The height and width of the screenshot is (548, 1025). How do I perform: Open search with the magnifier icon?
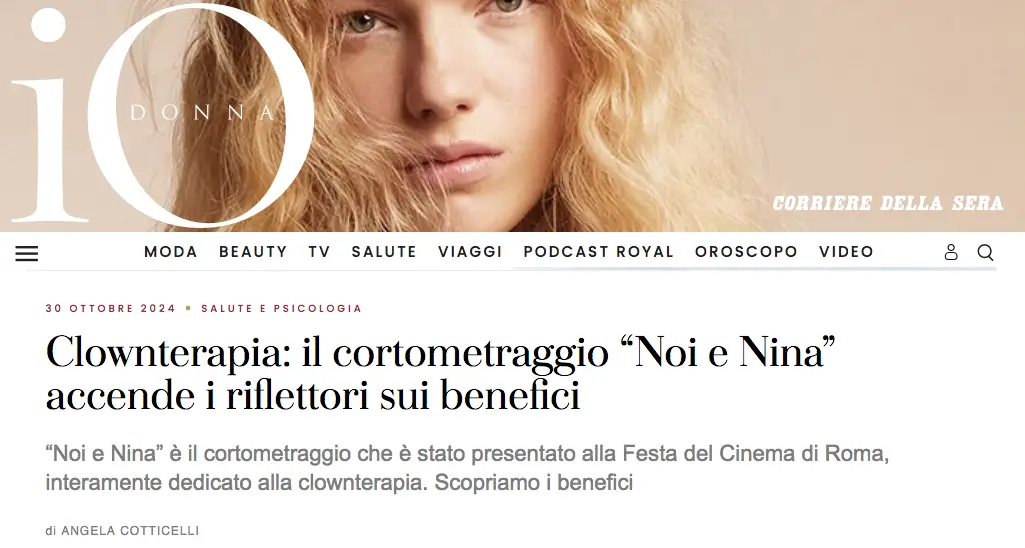(985, 252)
